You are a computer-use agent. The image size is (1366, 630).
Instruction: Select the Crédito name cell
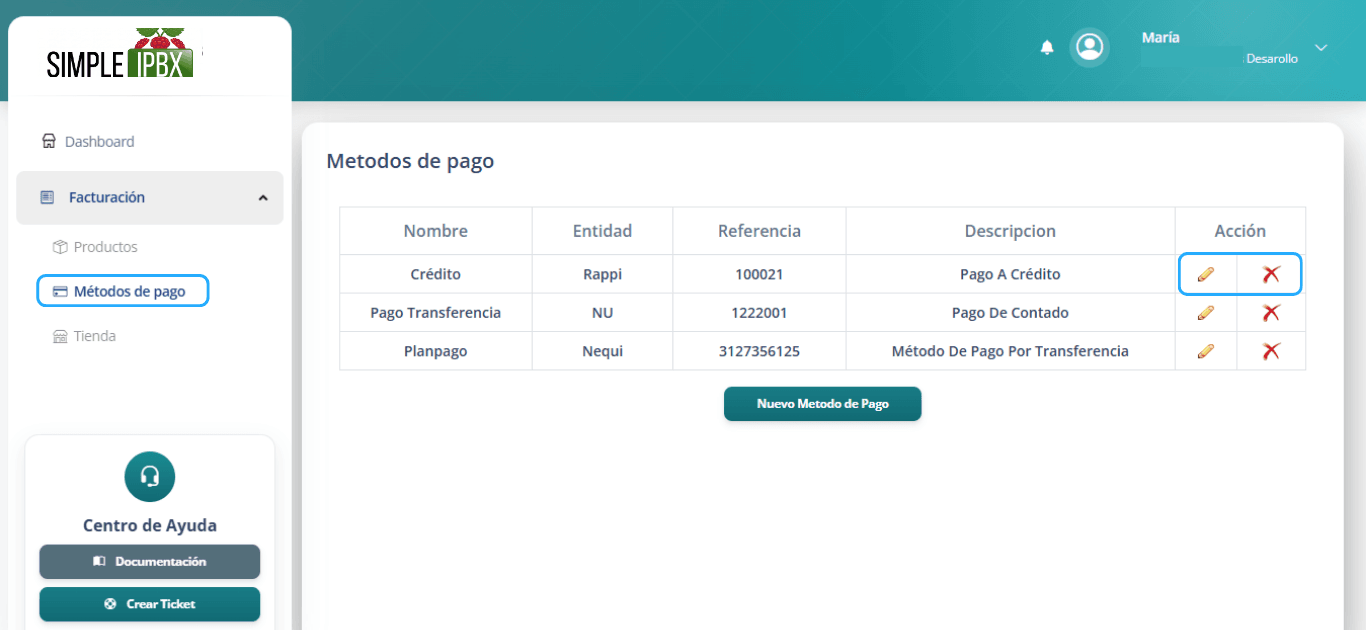point(436,274)
